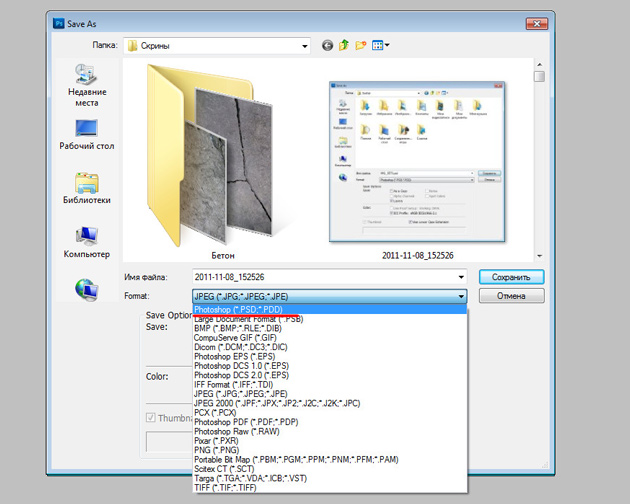Click the Back navigation arrow icon
630x504 pixels.
coord(327,45)
